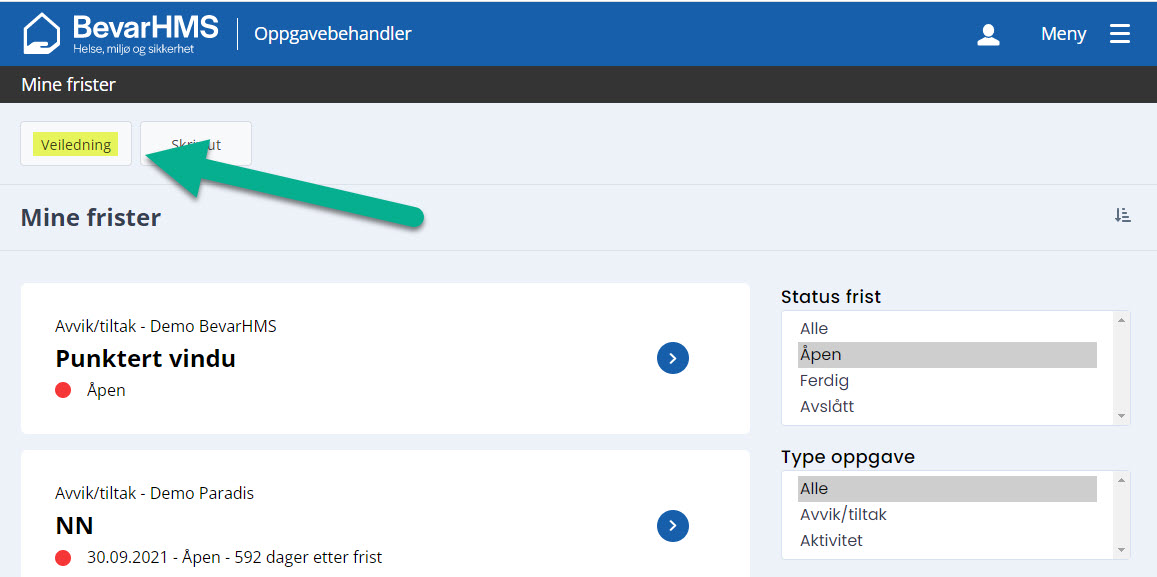Select Alle in Status frist list
Screen dimensions: 1157x577
(814, 328)
